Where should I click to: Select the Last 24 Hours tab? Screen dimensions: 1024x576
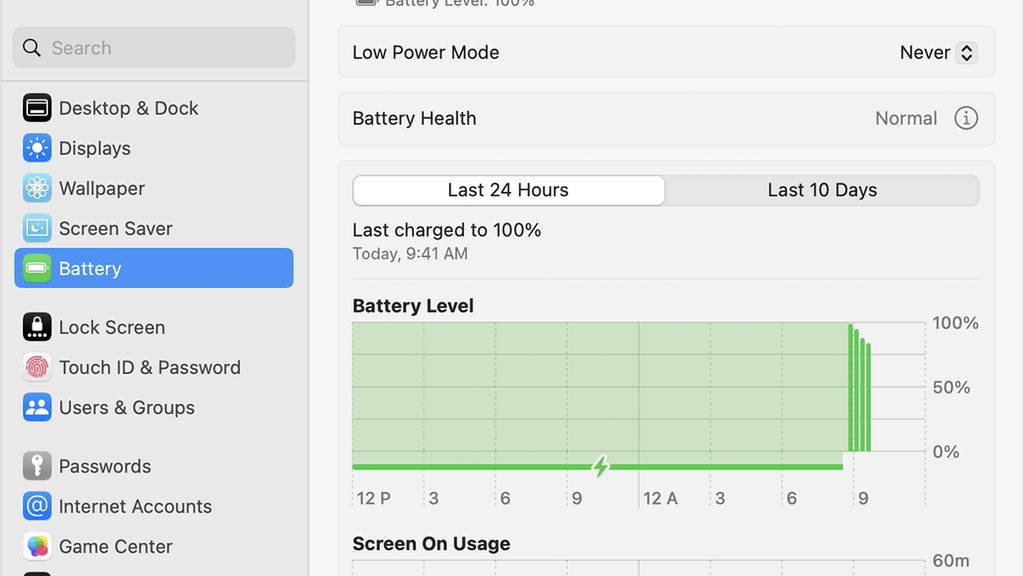point(508,190)
